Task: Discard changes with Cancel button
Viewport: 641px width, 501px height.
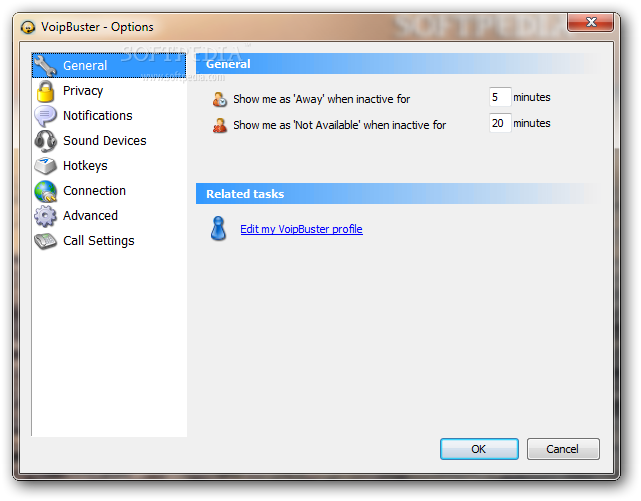Action: (563, 449)
